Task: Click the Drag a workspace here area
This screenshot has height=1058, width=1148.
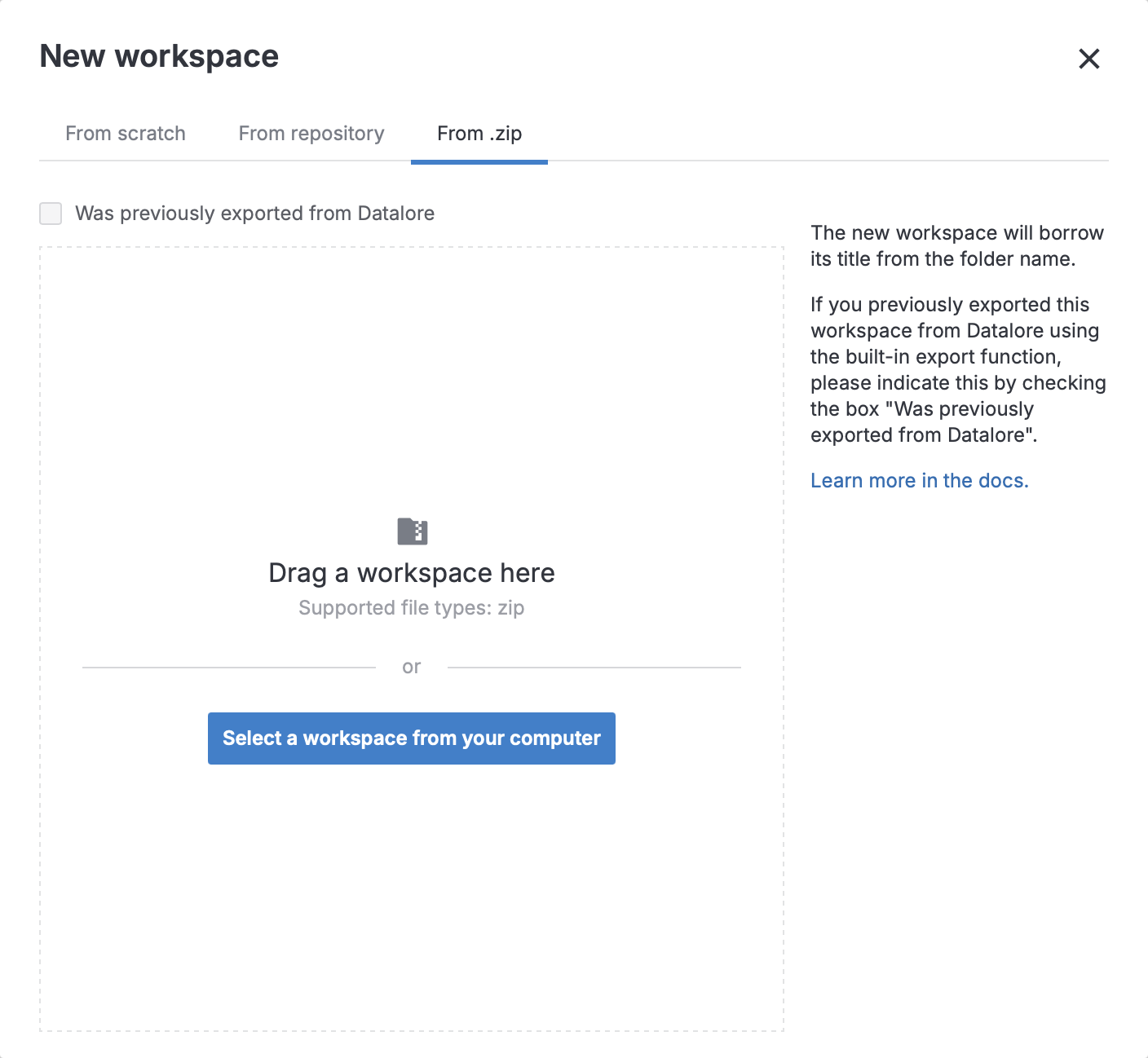Action: click(411, 571)
